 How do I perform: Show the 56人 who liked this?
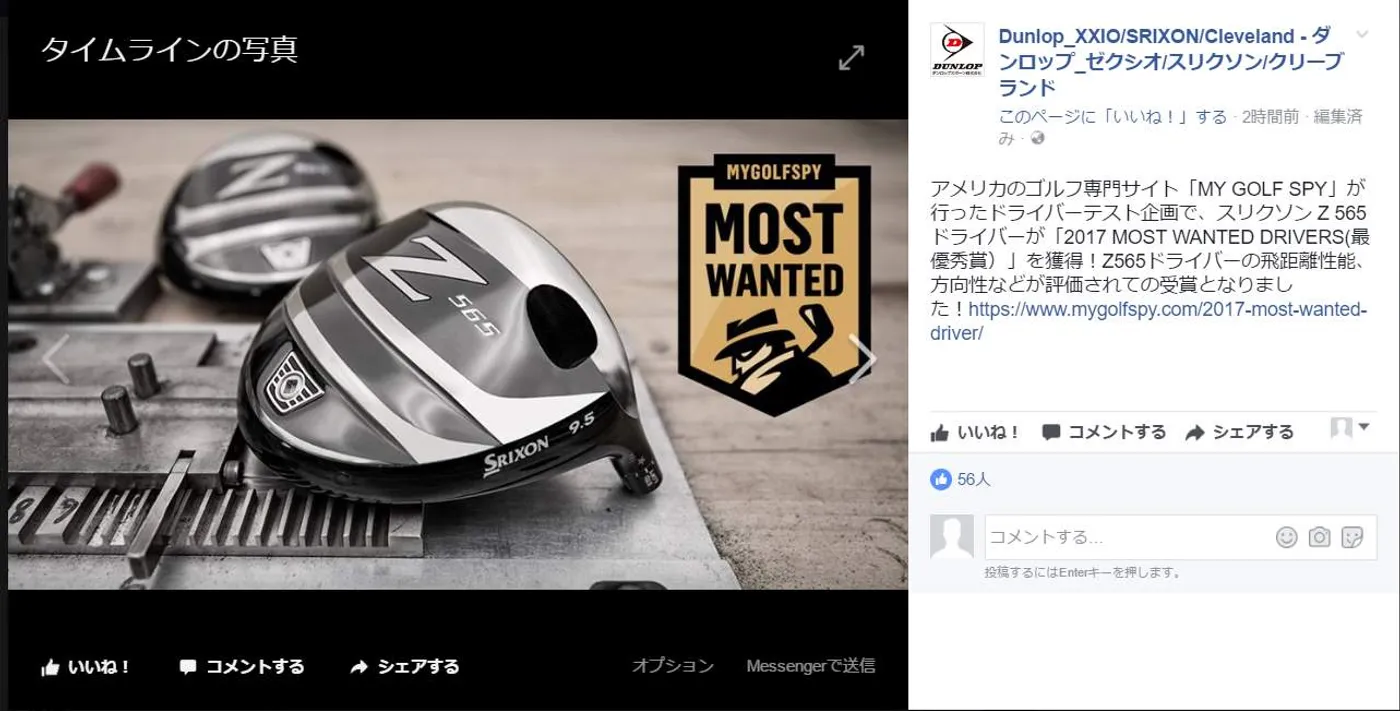973,479
